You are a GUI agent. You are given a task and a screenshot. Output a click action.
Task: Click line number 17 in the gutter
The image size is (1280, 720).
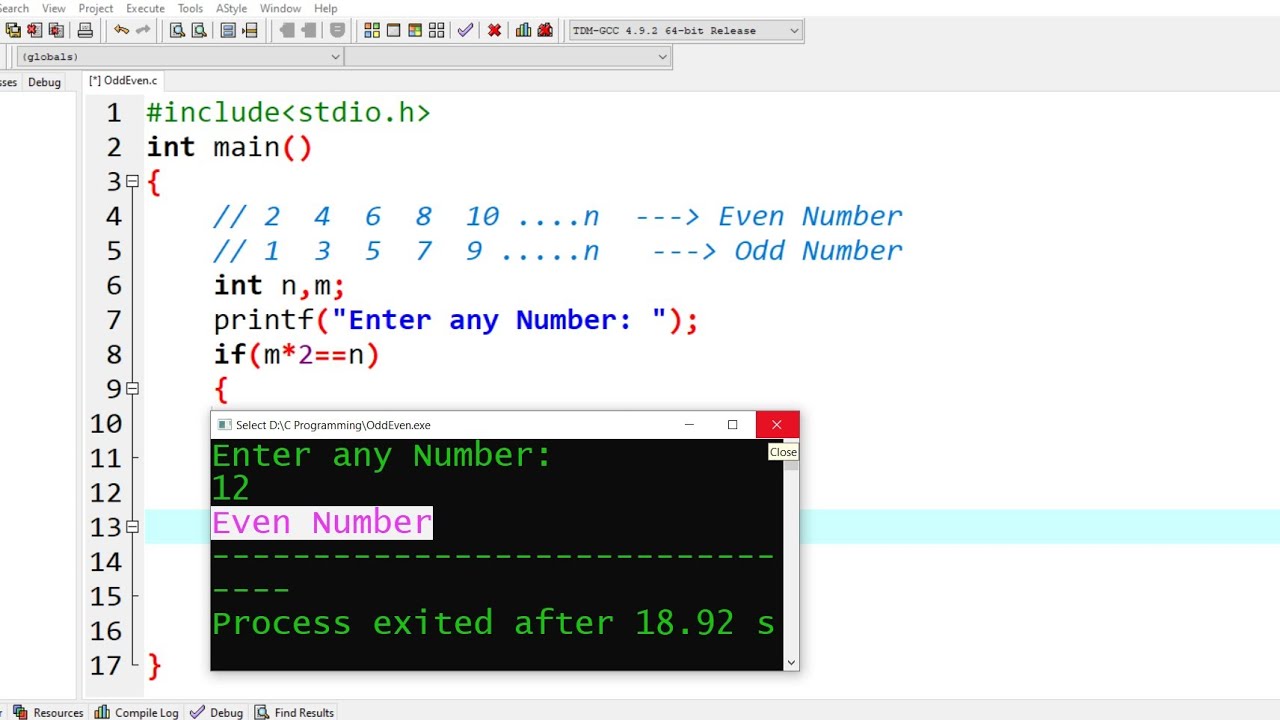tap(106, 666)
